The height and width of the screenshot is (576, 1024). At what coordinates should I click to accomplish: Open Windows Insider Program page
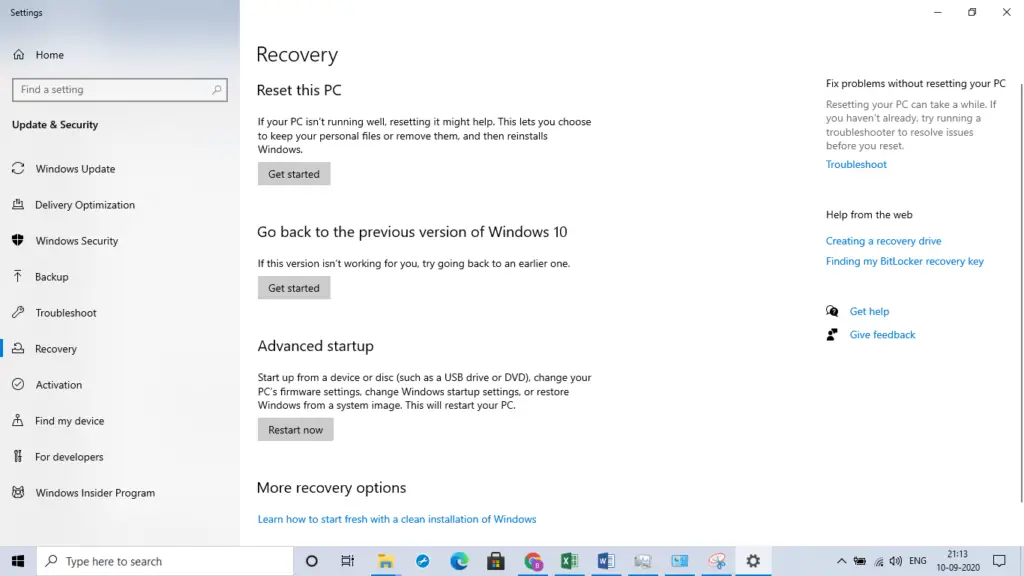coord(95,492)
